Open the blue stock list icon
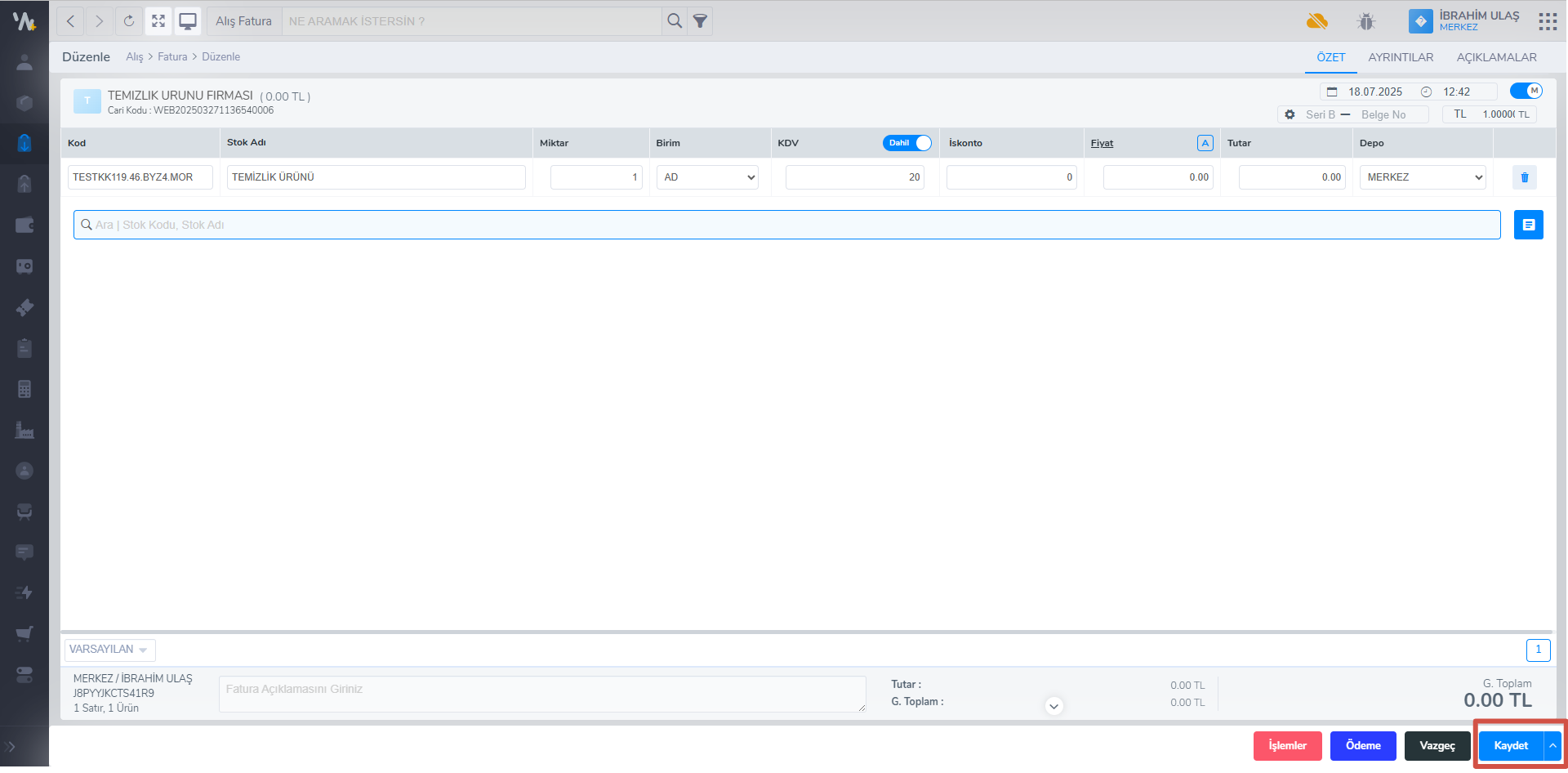Viewport: 1568px width, 773px height. point(1528,225)
